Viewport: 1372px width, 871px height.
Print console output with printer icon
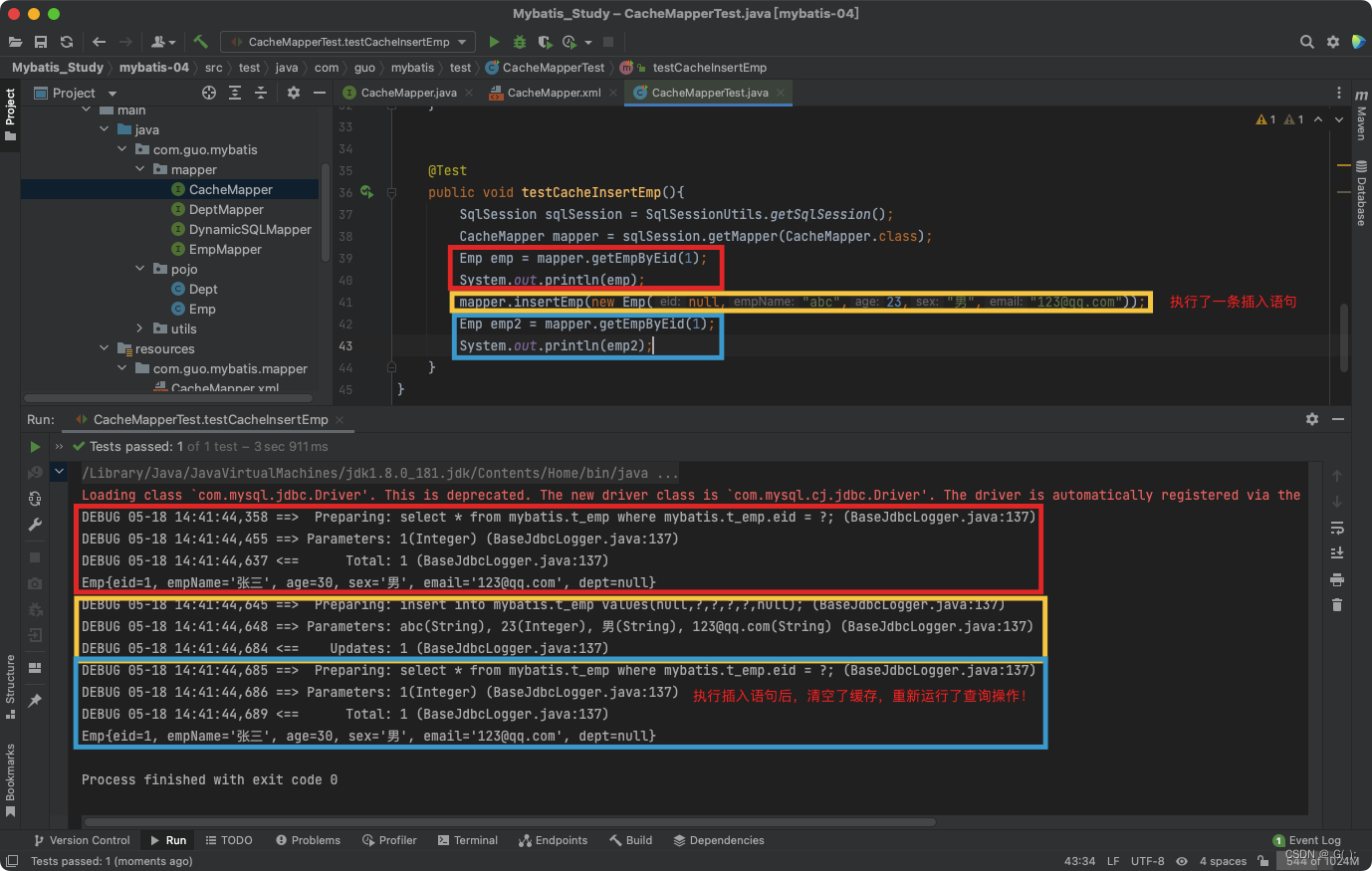tap(1337, 579)
